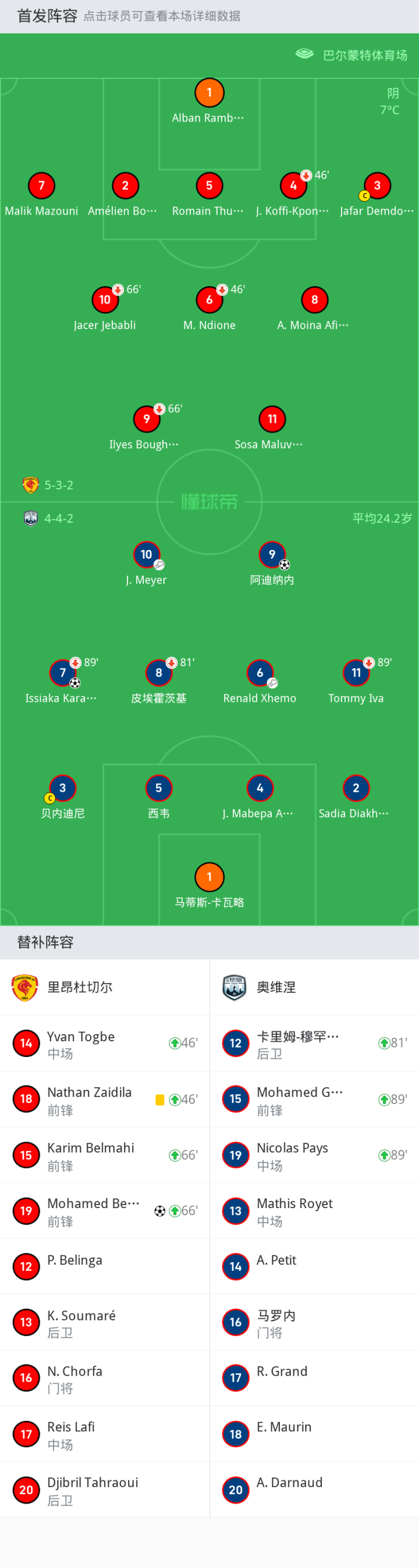The width and height of the screenshot is (419, 1568).
Task: Tap 阿迪纳内 number 9 player icon
Action: 272,555
